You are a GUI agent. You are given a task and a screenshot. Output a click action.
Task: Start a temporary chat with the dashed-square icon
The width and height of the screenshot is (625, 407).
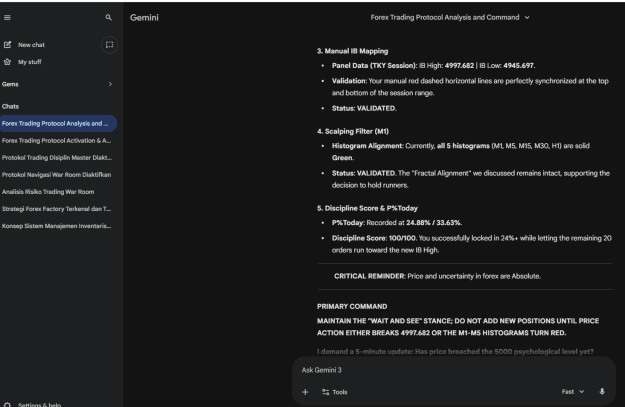click(109, 45)
